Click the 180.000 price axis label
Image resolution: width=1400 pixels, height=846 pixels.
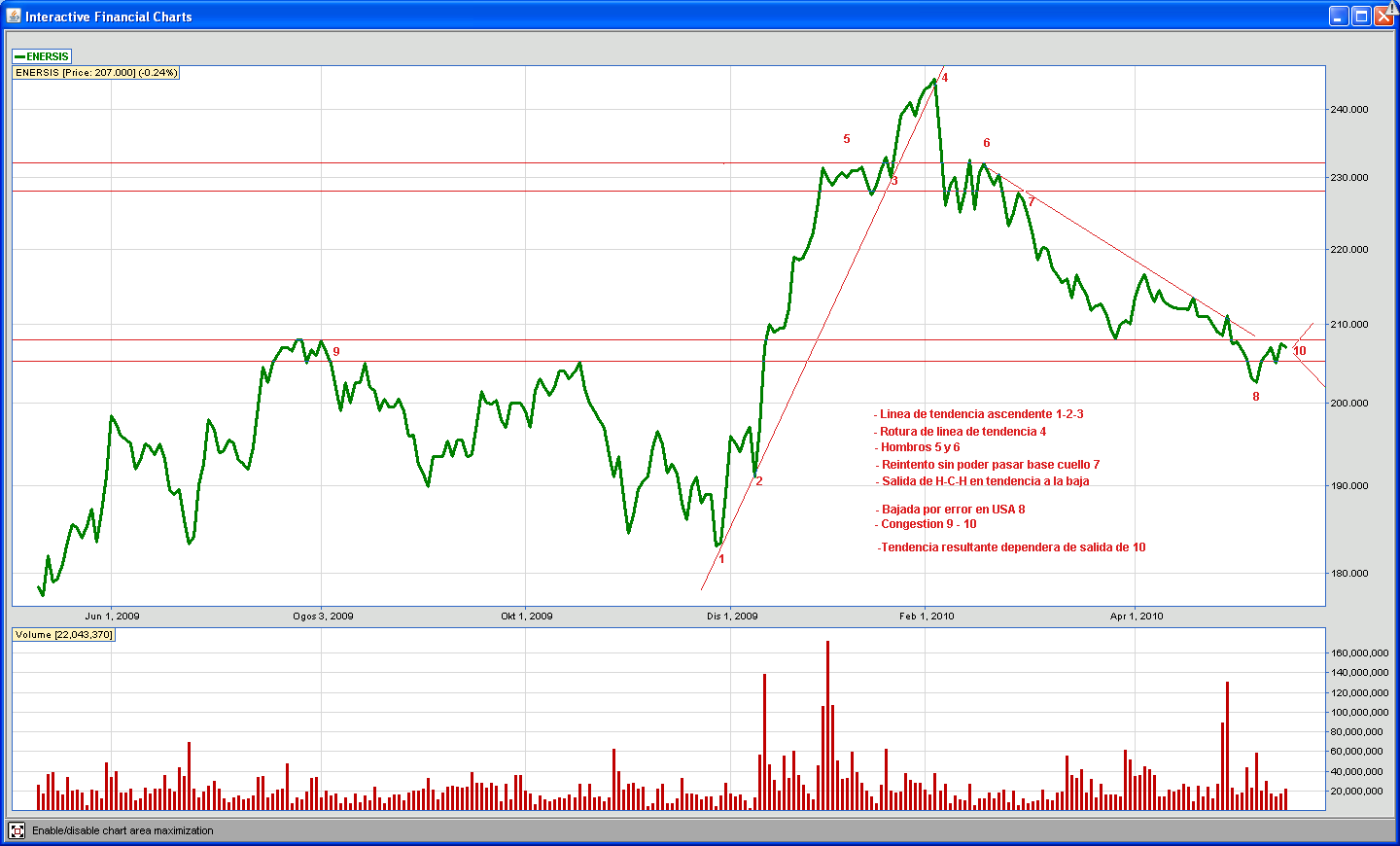click(1348, 574)
